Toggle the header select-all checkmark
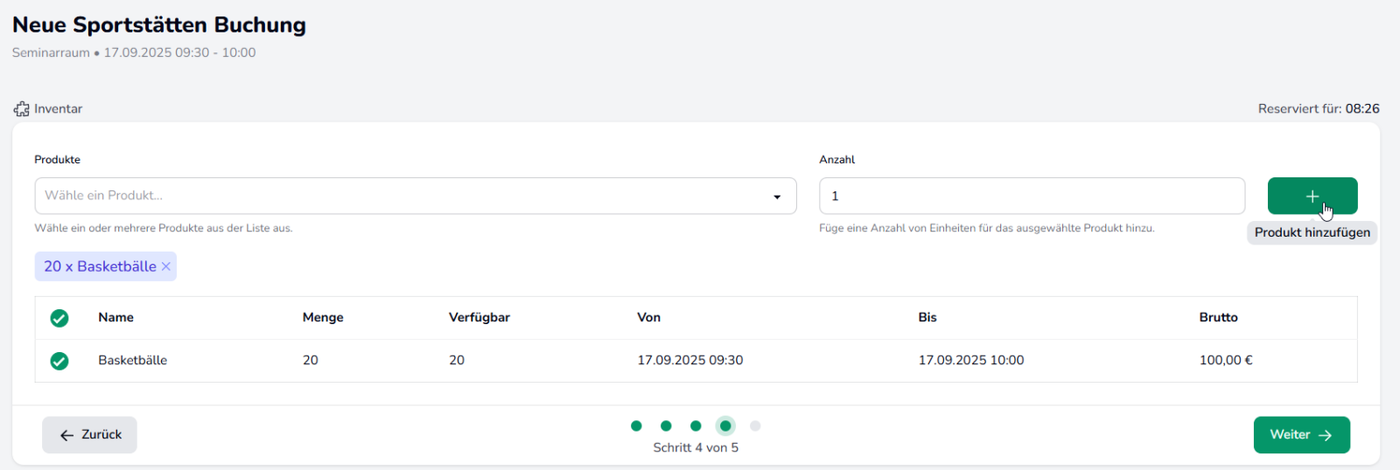 [59, 318]
